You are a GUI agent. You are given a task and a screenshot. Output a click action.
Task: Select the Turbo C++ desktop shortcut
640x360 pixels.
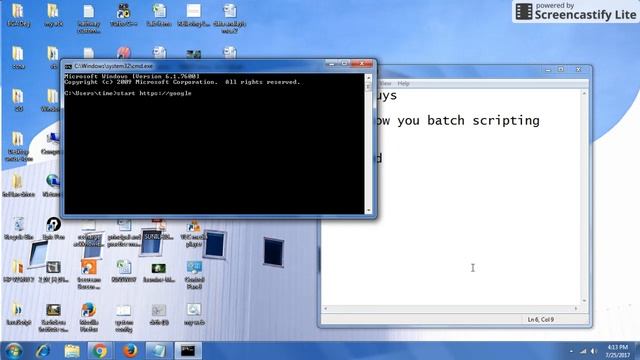(x=124, y=15)
